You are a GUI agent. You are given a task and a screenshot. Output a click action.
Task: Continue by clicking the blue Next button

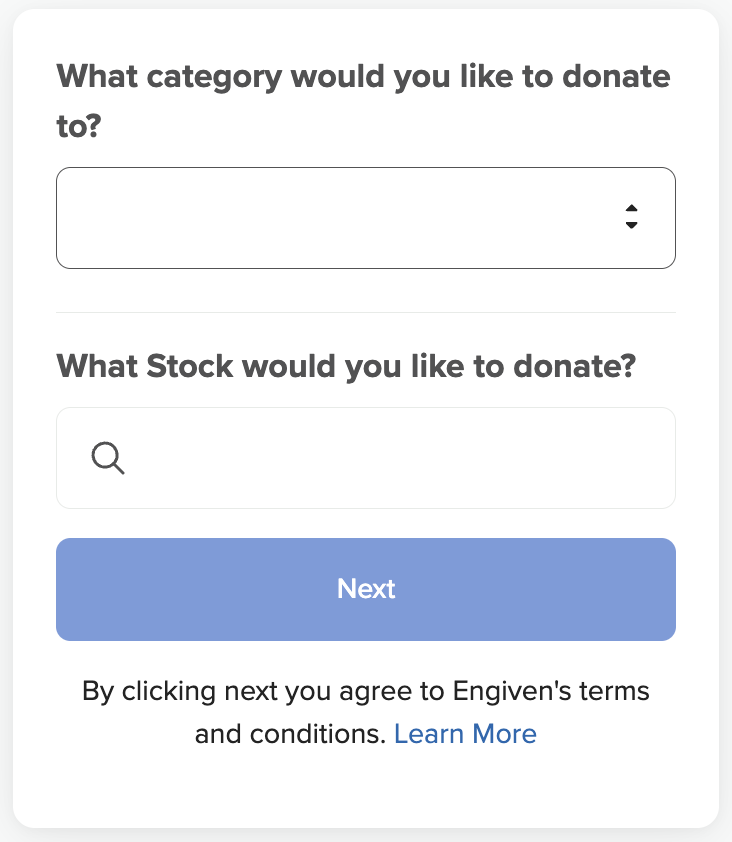366,589
